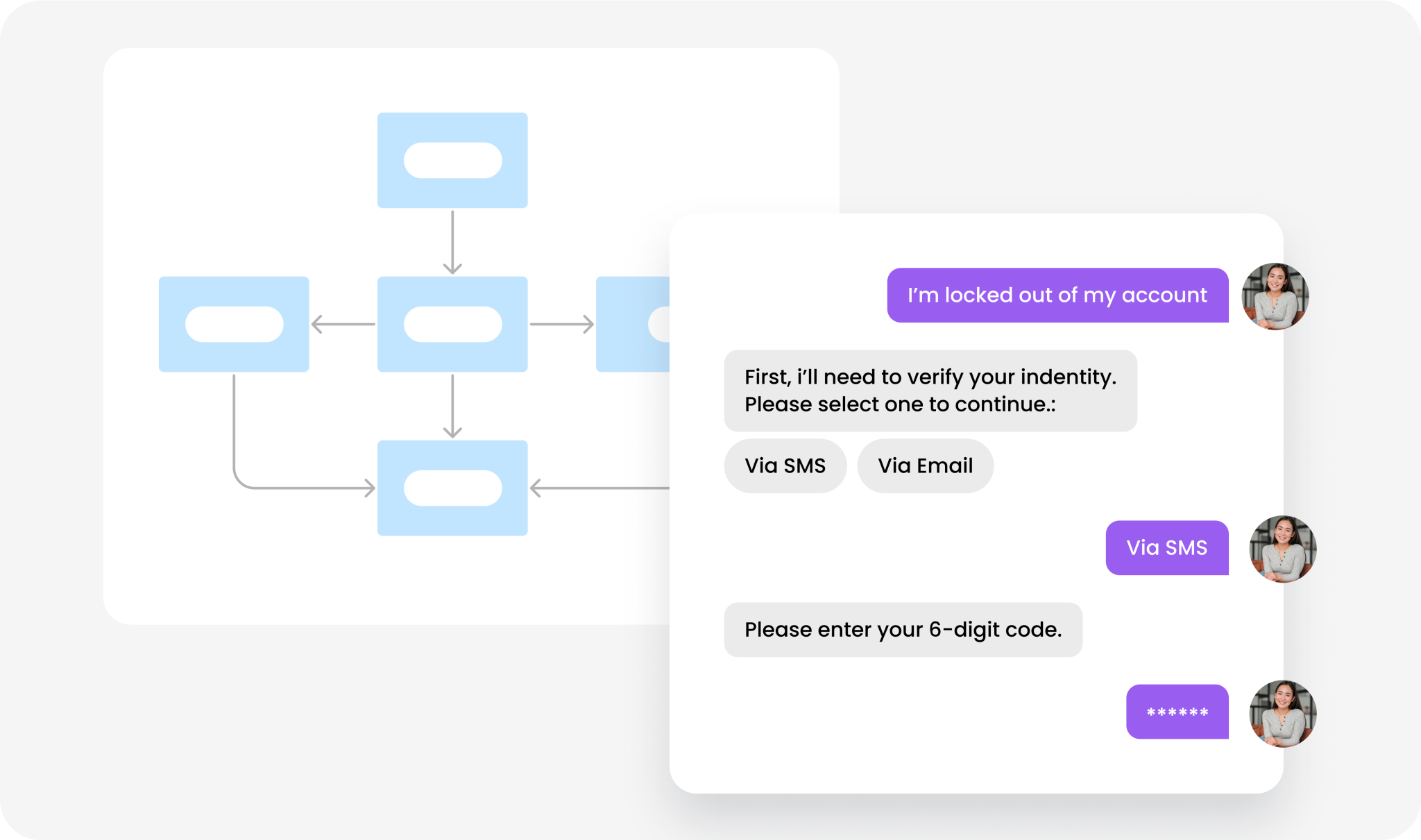Click the top flowchart node

[x=452, y=160]
